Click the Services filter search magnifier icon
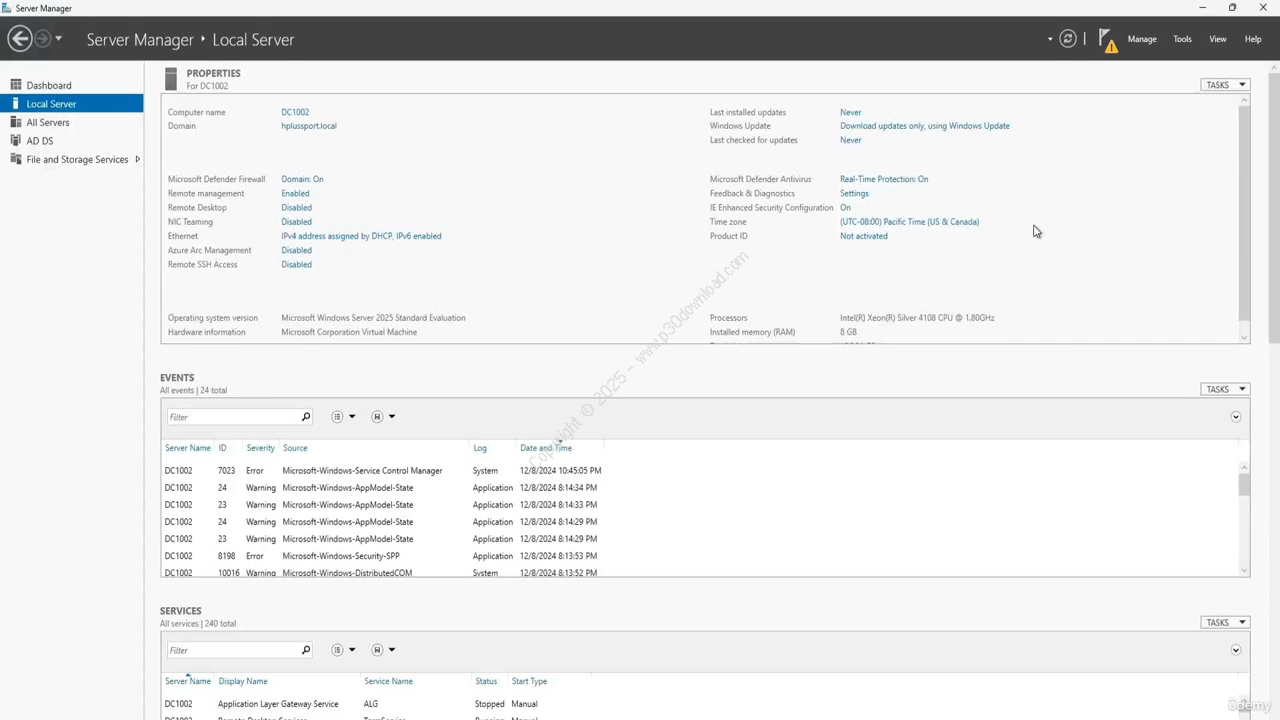This screenshot has height=720, width=1280. (306, 650)
